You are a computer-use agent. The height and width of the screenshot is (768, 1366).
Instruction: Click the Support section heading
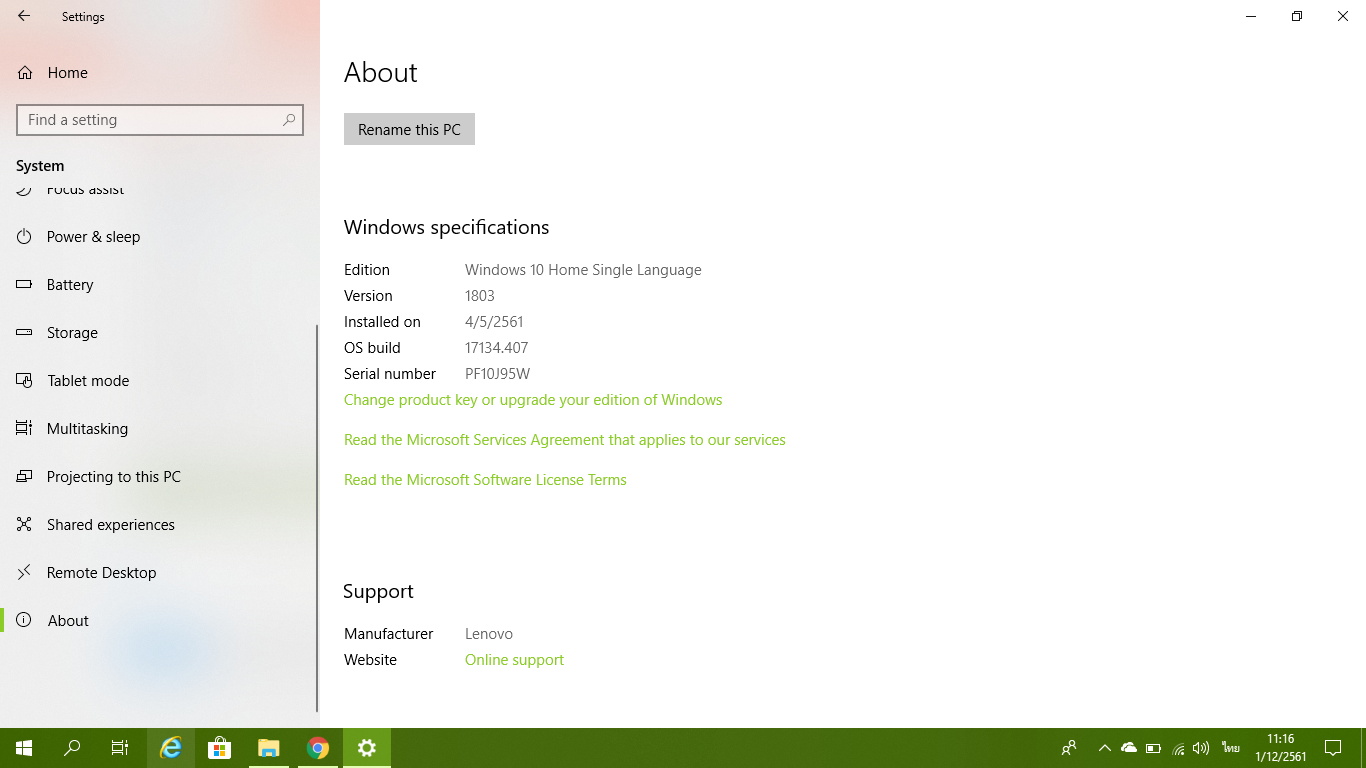click(x=378, y=592)
